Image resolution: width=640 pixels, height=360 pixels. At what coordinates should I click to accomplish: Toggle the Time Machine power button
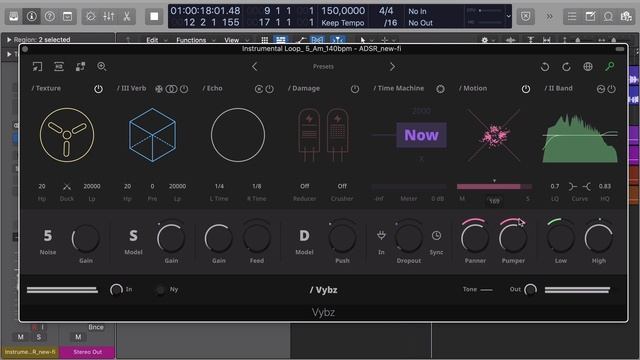(x=440, y=89)
